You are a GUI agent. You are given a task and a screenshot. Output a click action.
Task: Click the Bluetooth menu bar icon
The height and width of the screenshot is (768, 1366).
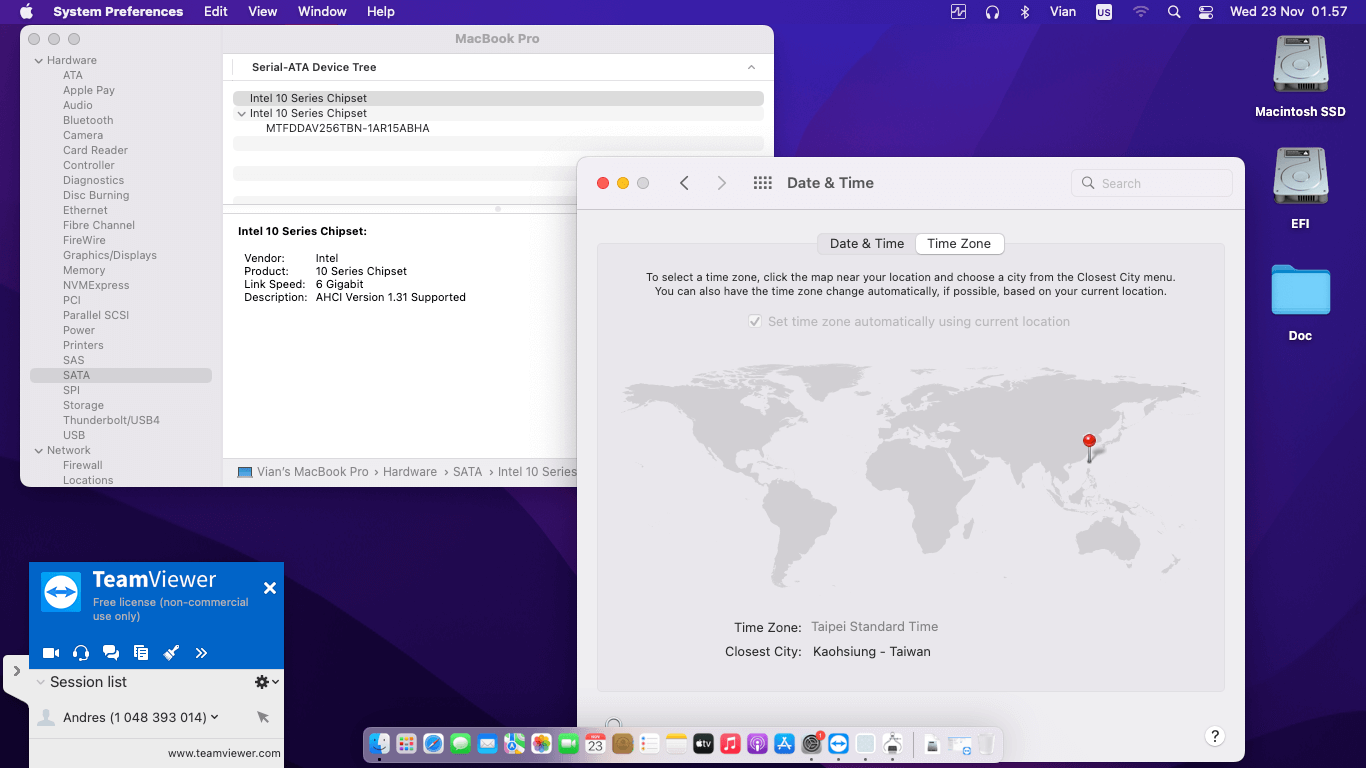point(1024,12)
